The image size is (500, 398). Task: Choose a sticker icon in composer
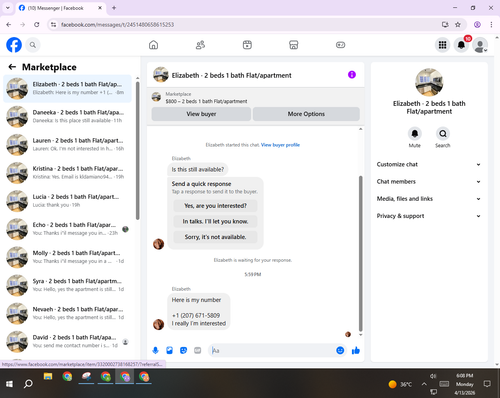[x=183, y=350]
